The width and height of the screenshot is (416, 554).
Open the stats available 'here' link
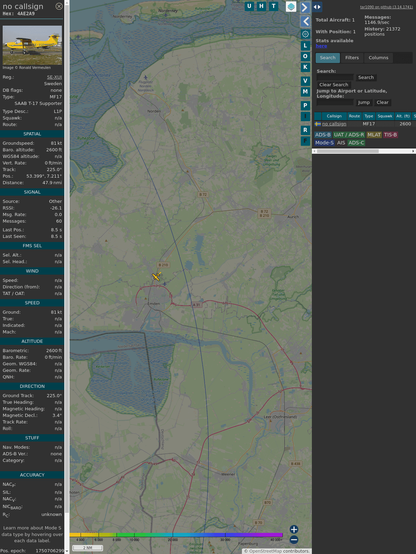(x=321, y=46)
